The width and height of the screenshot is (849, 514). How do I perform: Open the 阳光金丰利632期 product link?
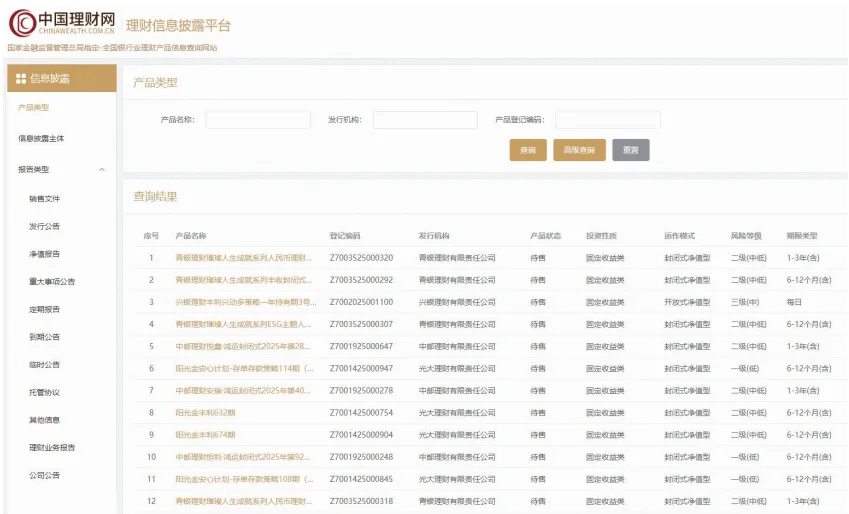coord(205,412)
